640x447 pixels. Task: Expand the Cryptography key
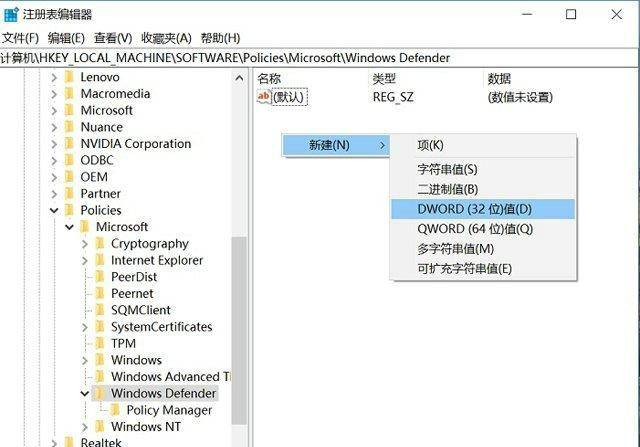click(84, 244)
